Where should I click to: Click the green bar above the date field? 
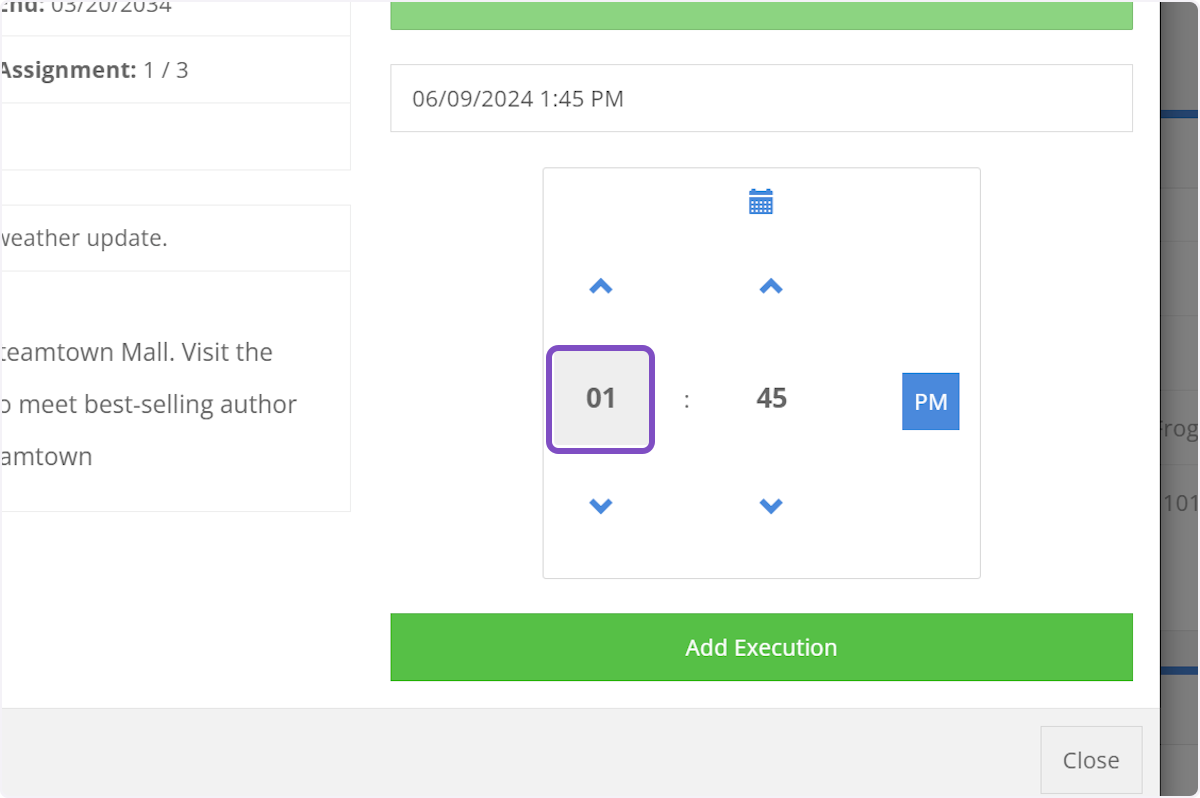point(760,16)
